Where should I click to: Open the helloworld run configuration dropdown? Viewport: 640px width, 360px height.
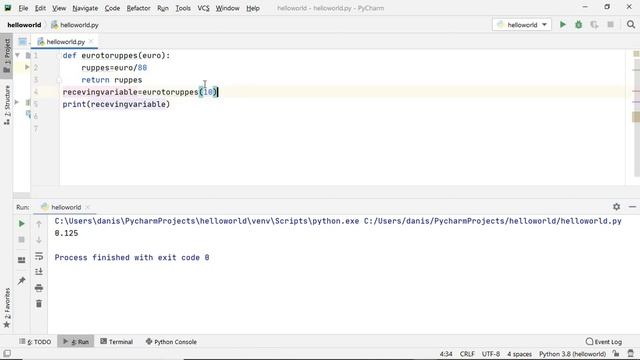click(522, 25)
